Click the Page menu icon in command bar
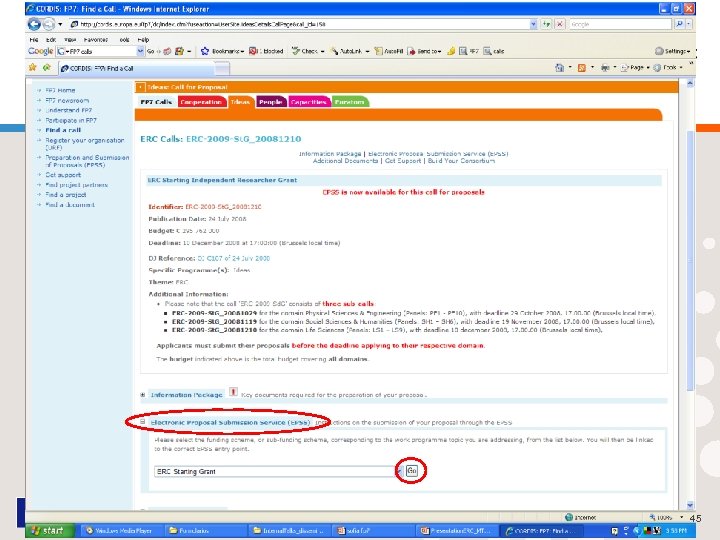The height and width of the screenshot is (540, 720). coord(624,68)
